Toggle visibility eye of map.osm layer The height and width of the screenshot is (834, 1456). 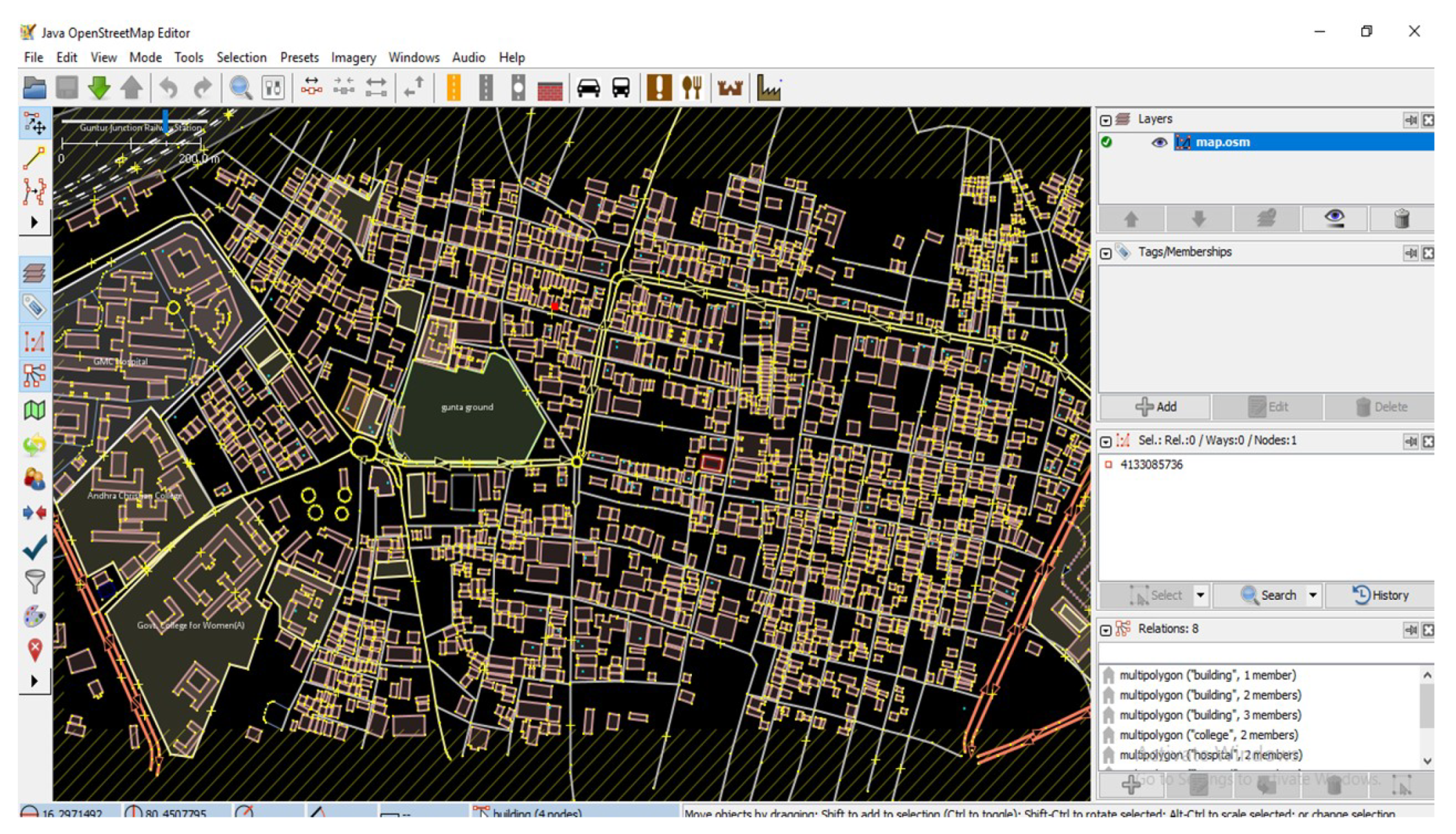pos(1159,142)
